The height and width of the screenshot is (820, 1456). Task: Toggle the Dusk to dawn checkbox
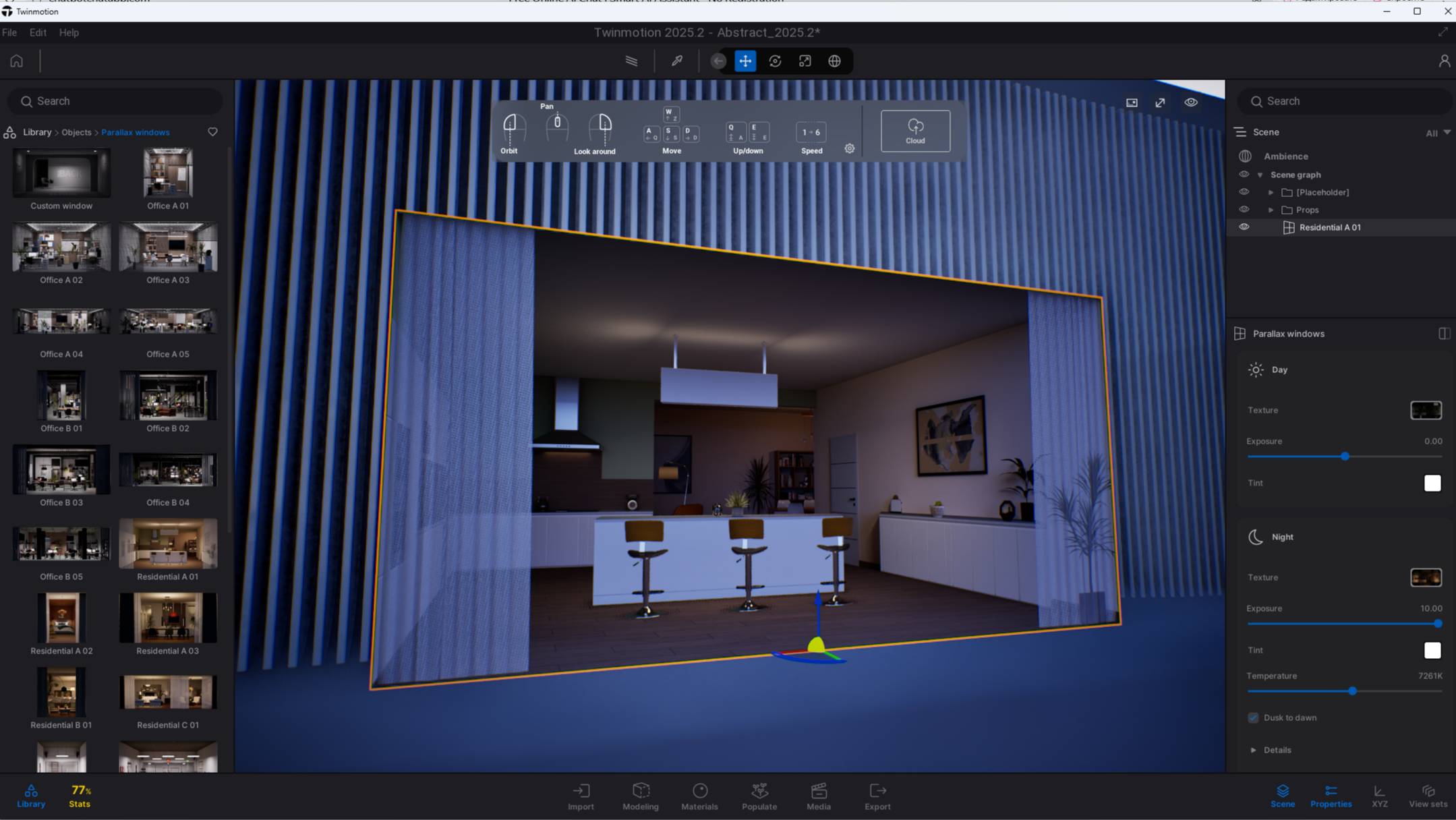coord(1253,717)
